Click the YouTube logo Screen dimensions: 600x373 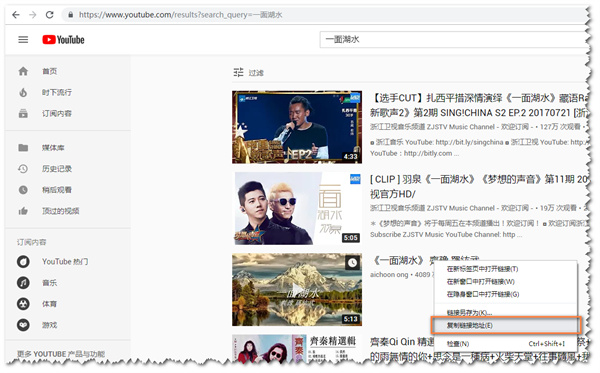pos(63,39)
